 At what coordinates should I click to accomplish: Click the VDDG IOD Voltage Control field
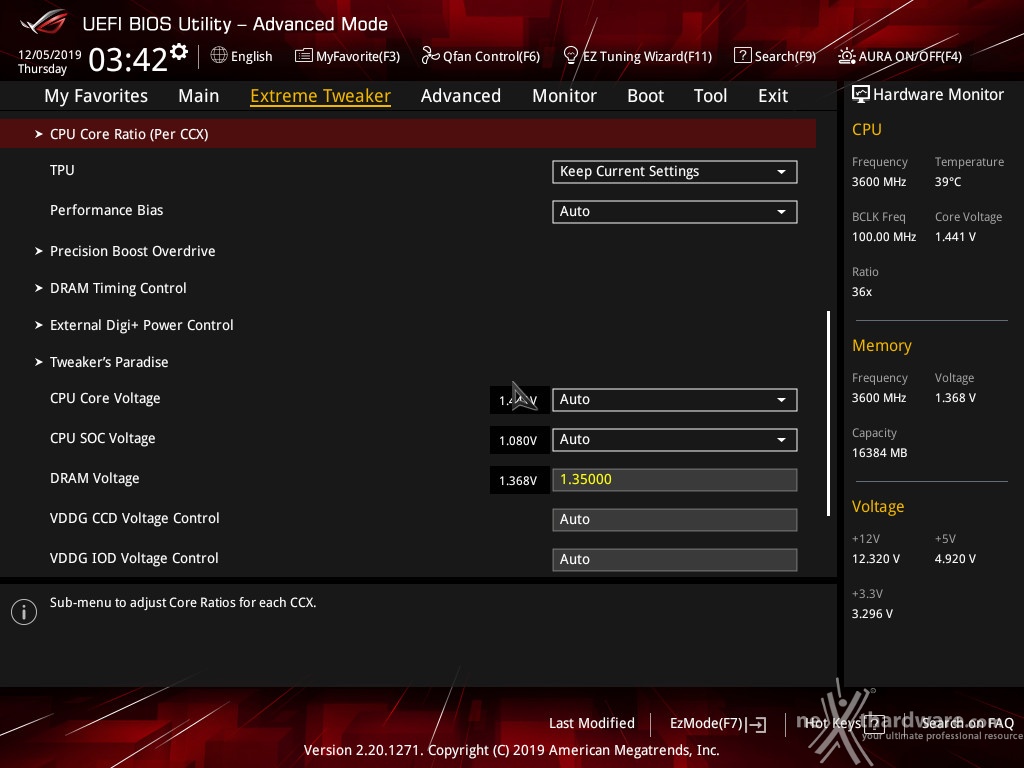click(x=675, y=560)
